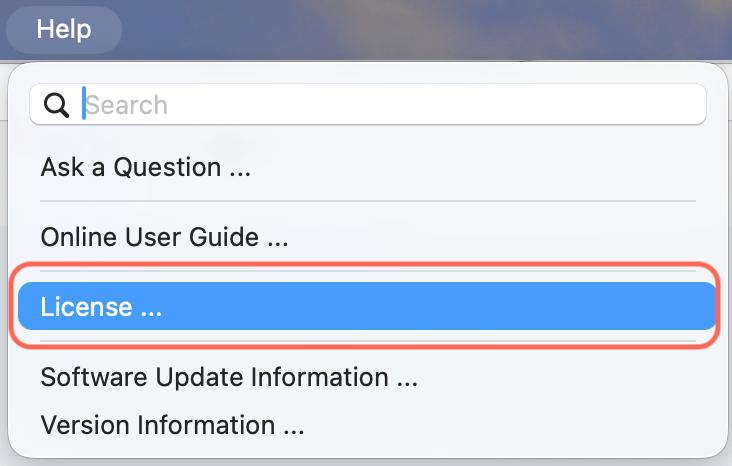732x466 pixels.
Task: Check Software Update Information entry
Action: point(229,378)
